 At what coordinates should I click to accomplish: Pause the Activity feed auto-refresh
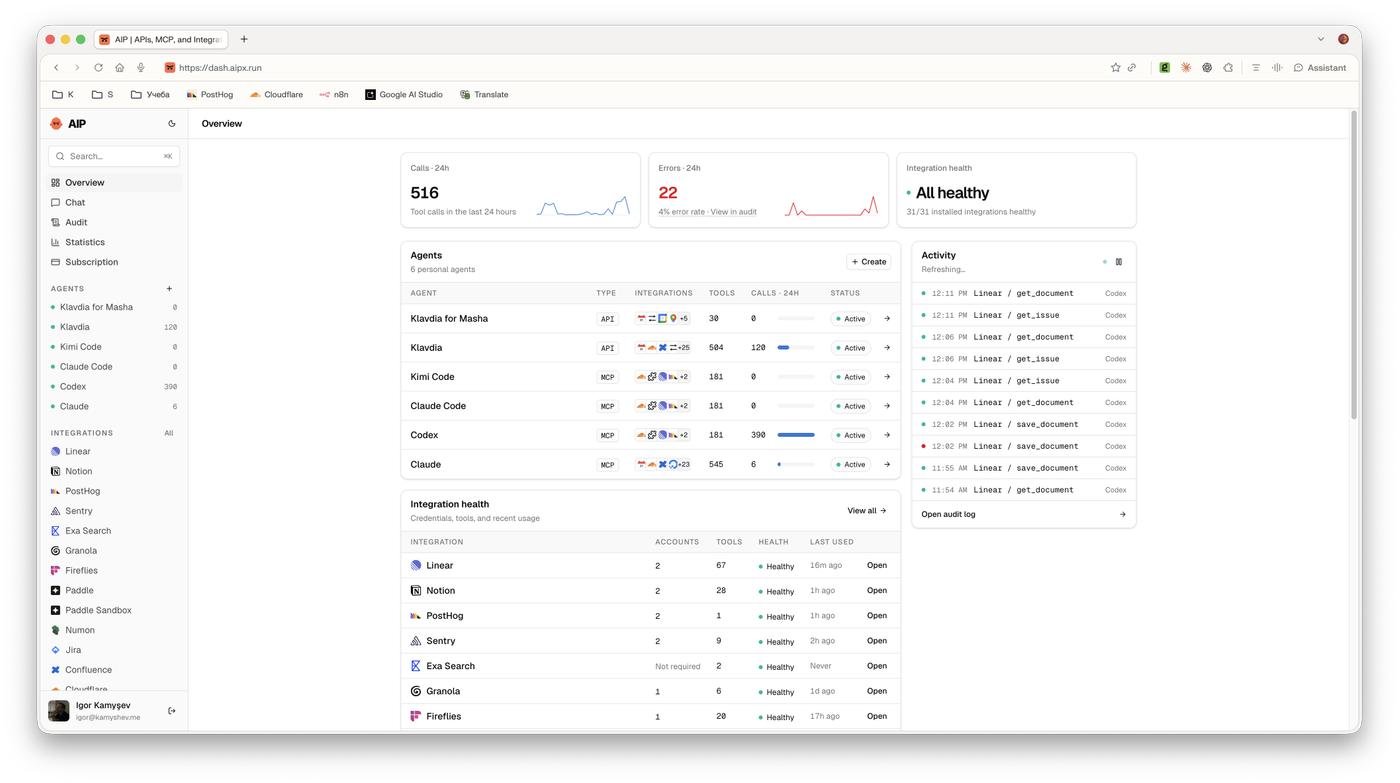pyautogui.click(x=1119, y=262)
